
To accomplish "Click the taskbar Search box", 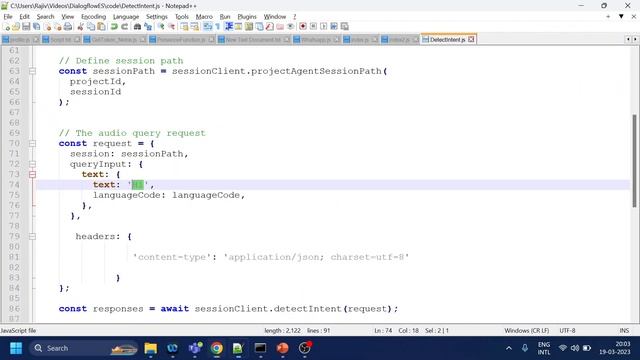I will coord(84,348).
